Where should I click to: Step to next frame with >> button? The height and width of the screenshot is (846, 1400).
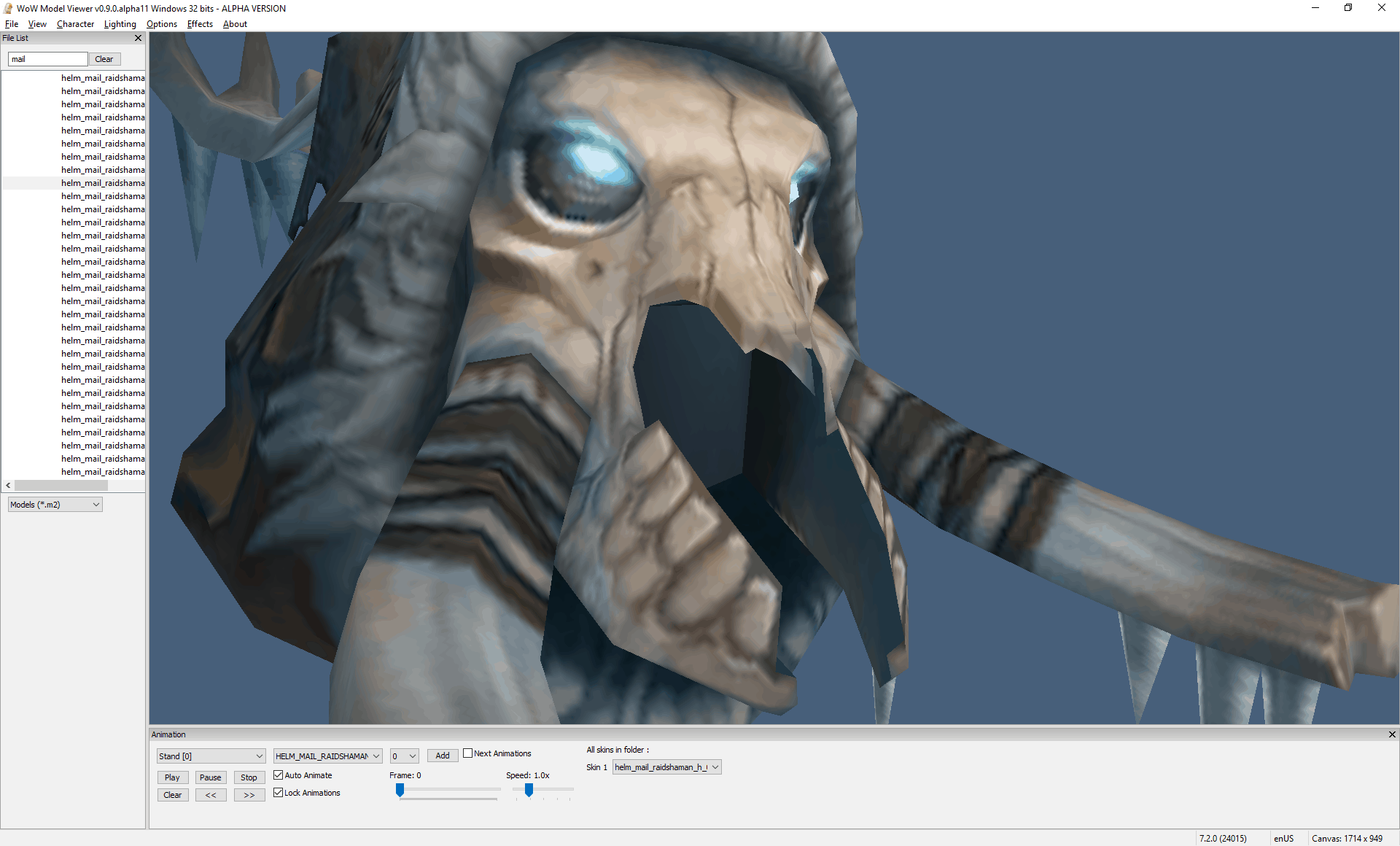coord(249,795)
